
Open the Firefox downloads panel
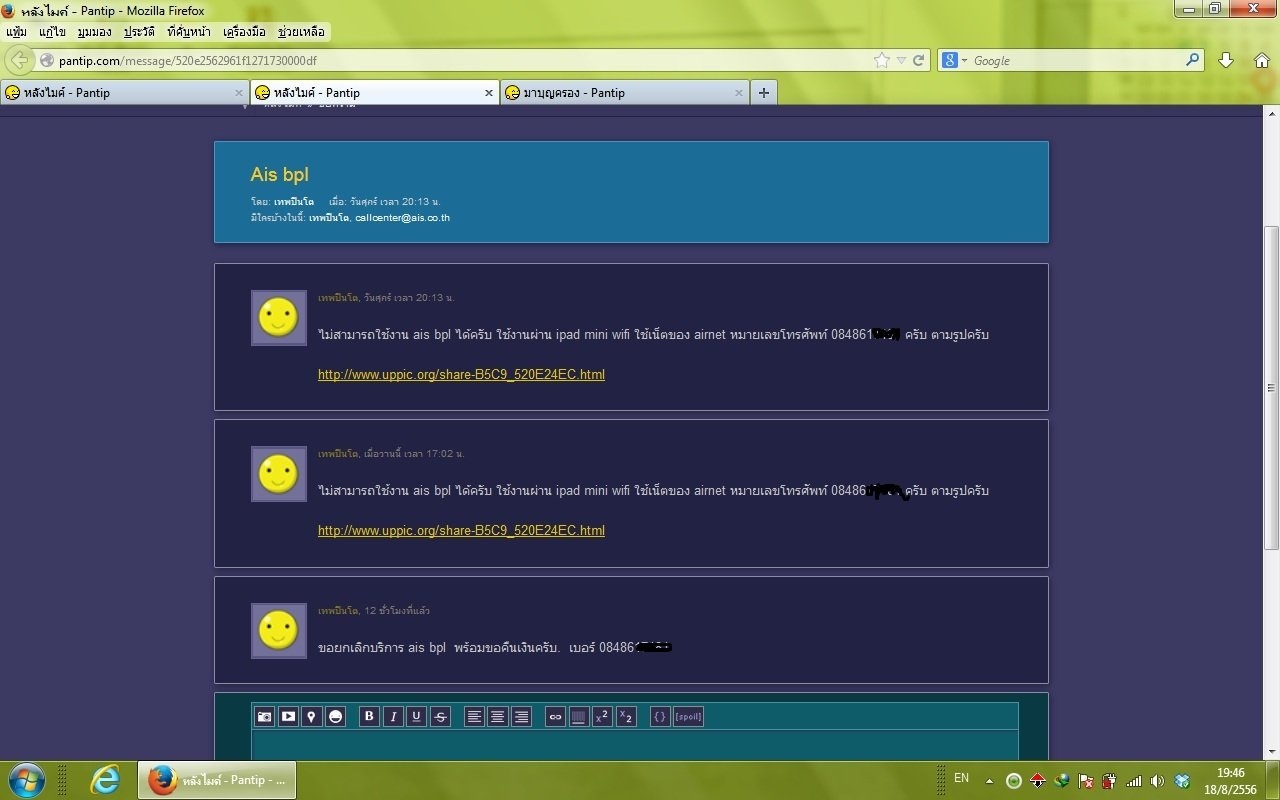click(x=1227, y=60)
